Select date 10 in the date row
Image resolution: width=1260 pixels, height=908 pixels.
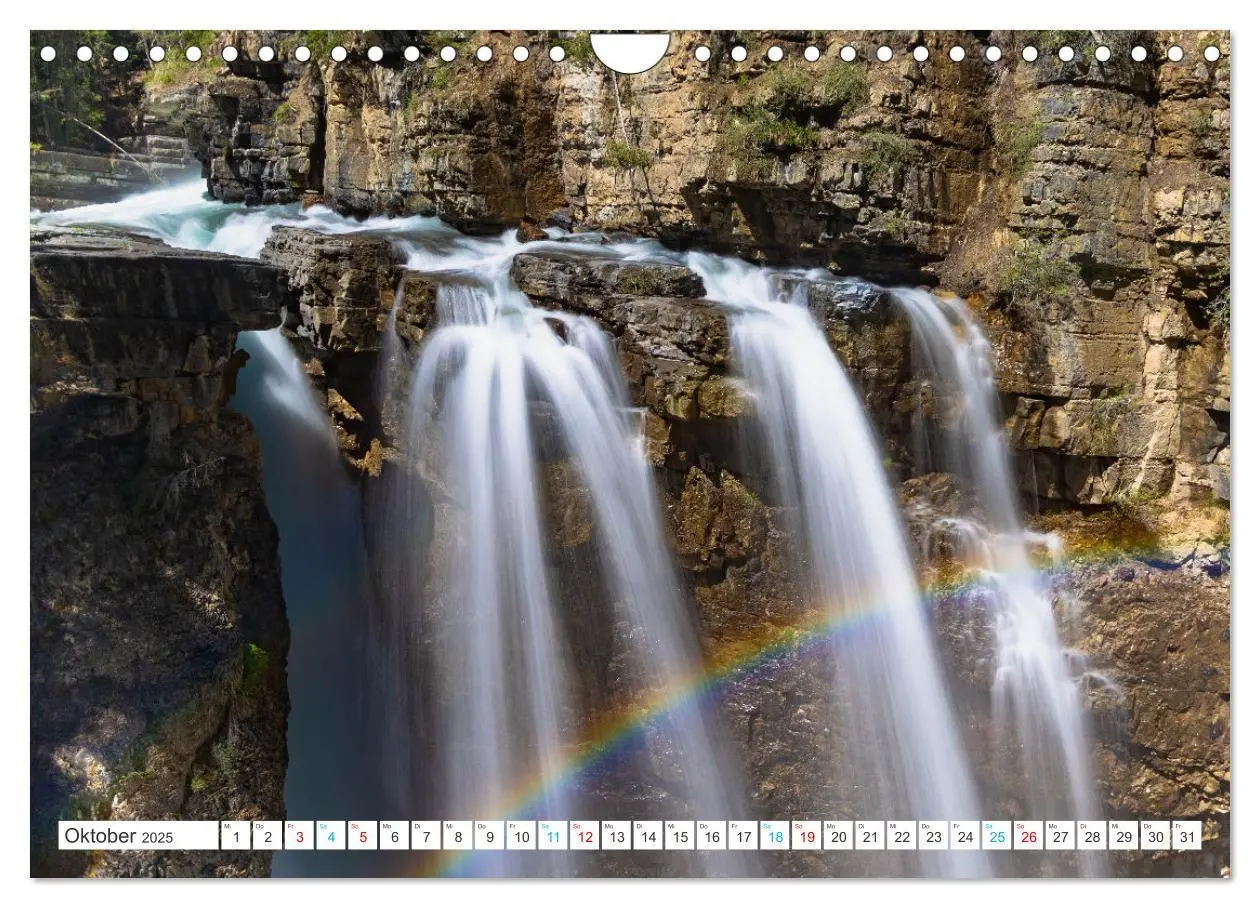click(521, 836)
